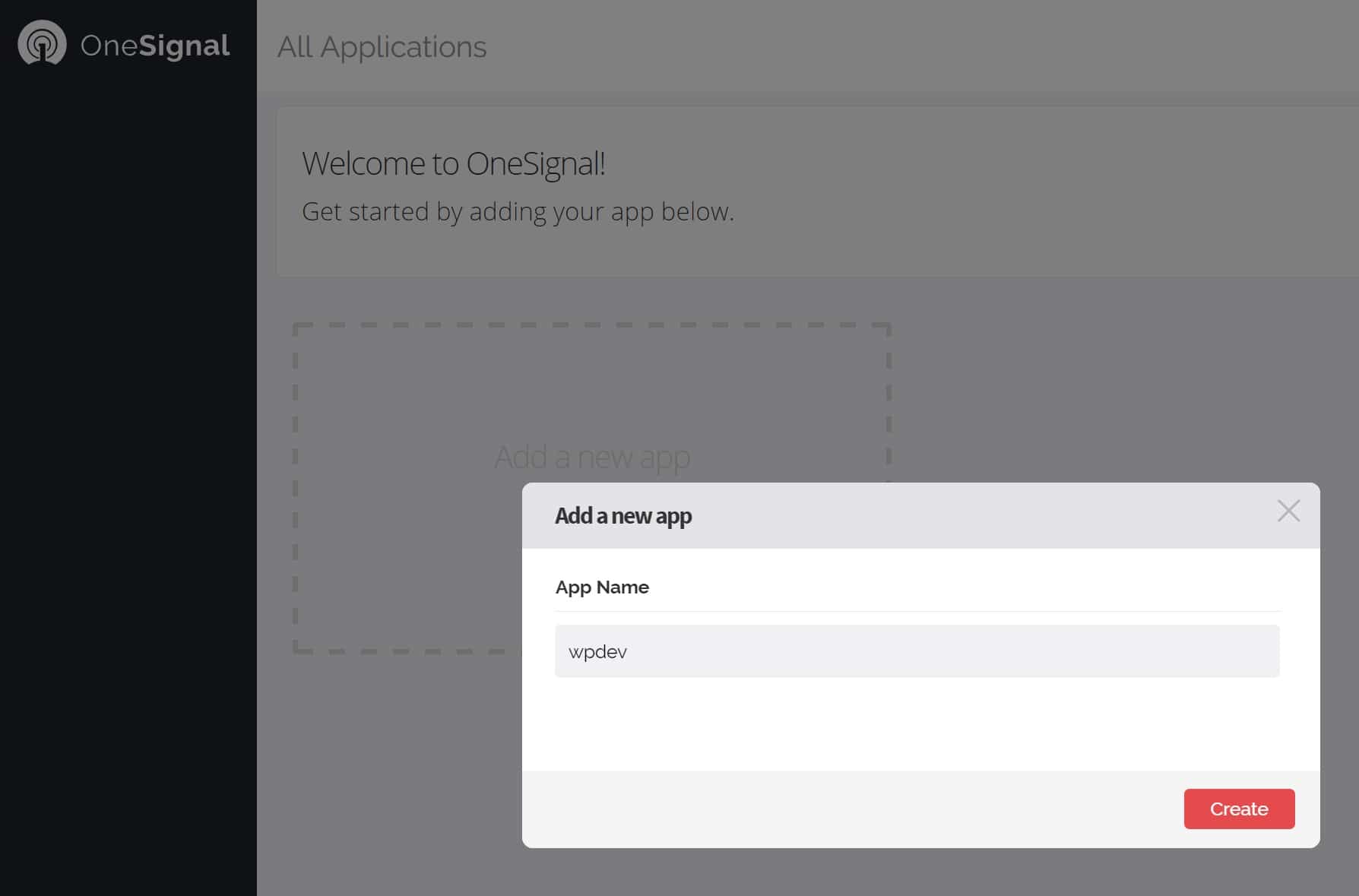Click Create to save the wpdev app
This screenshot has width=1359, height=896.
[x=1239, y=809]
